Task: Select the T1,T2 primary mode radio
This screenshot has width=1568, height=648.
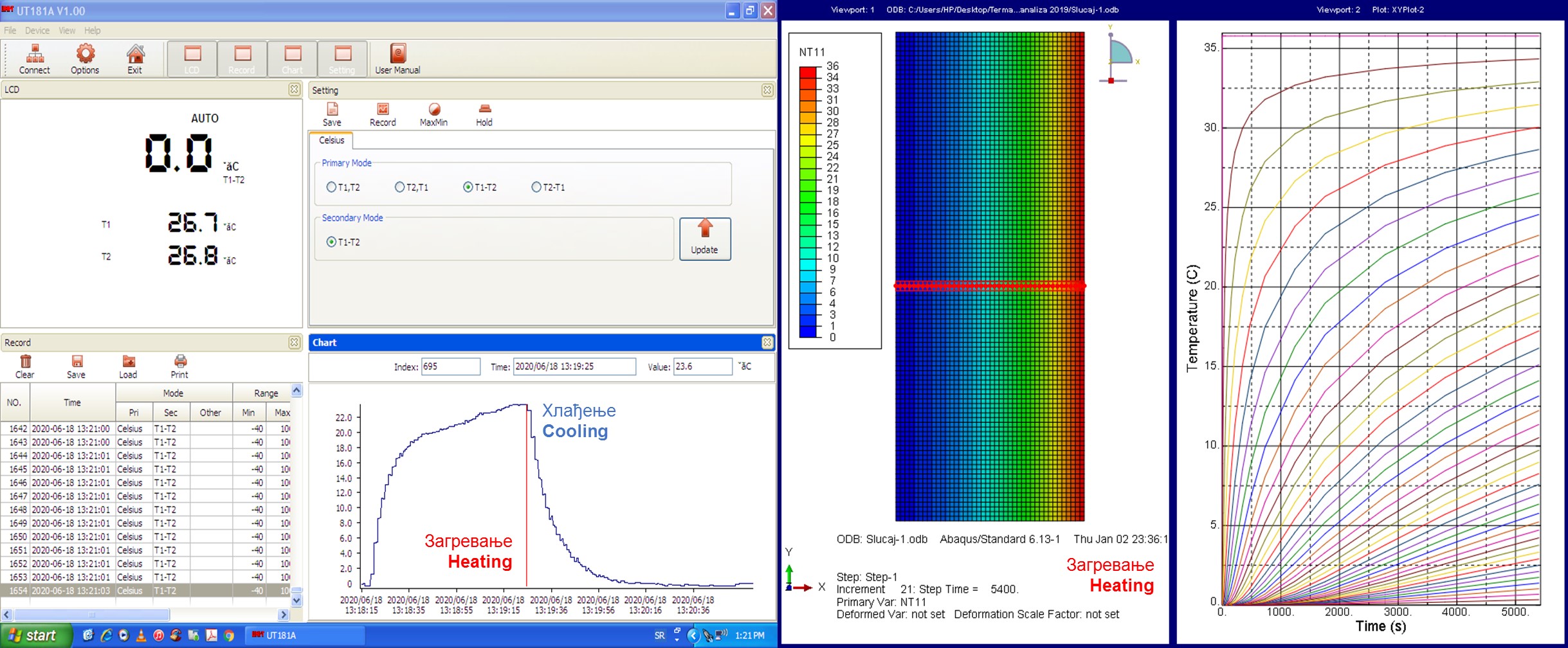Action: (332, 187)
